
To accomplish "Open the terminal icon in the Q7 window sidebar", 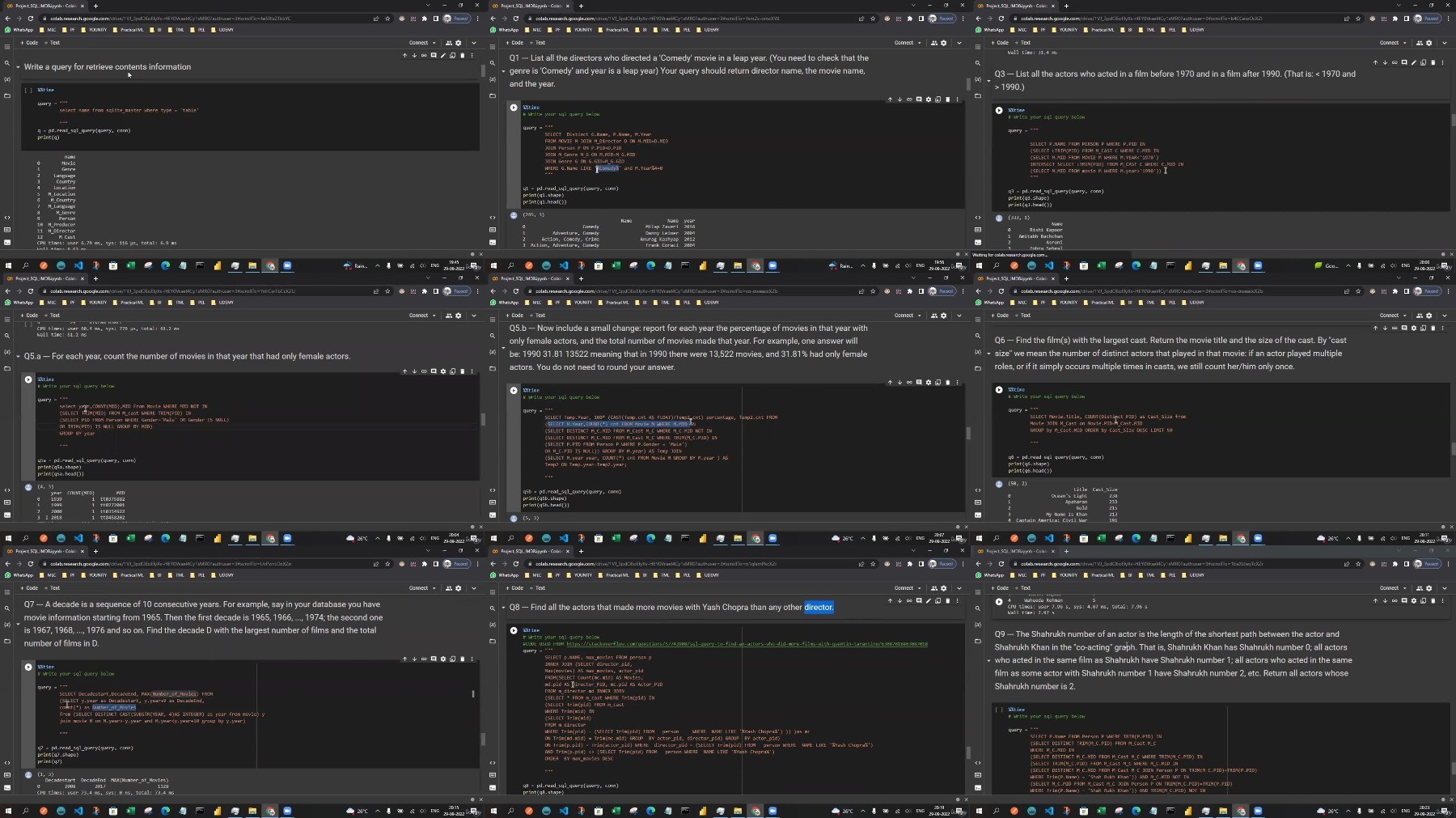I will (x=7, y=787).
